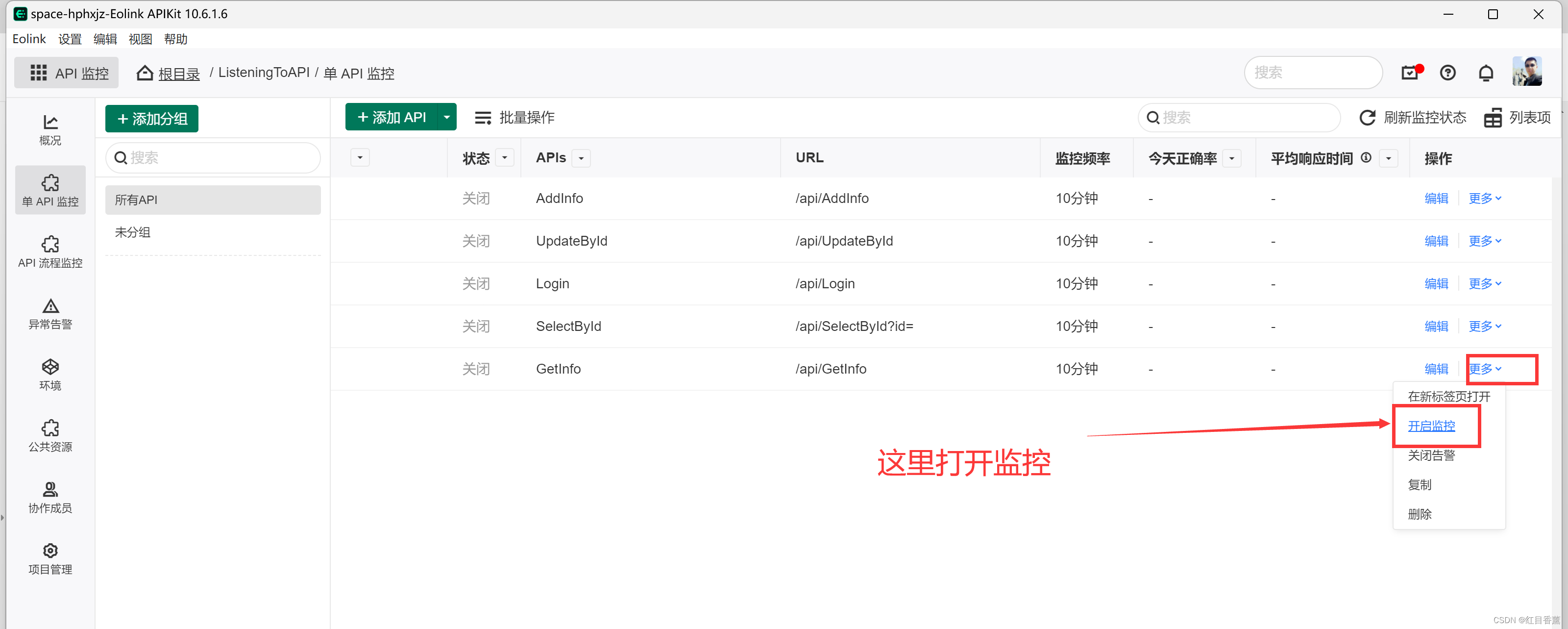Expand the 添加 API dropdown arrow
1568x629 pixels.
(447, 118)
